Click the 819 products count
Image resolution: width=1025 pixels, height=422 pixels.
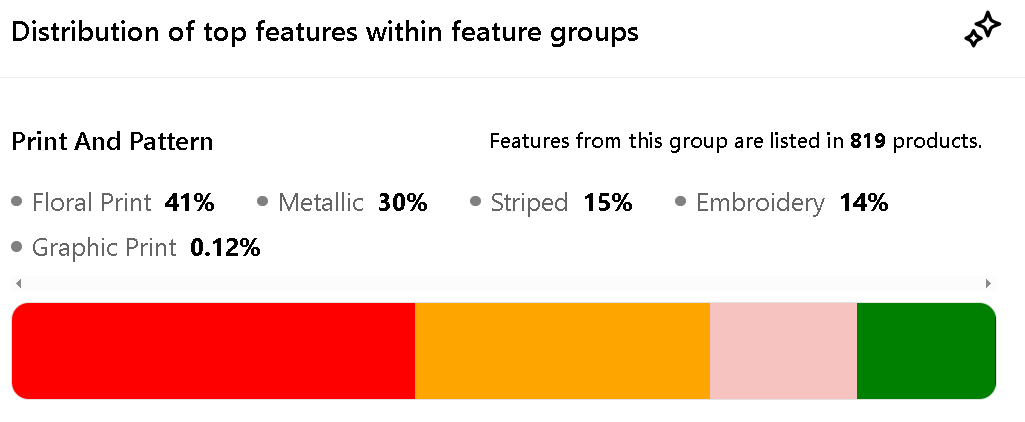point(868,141)
